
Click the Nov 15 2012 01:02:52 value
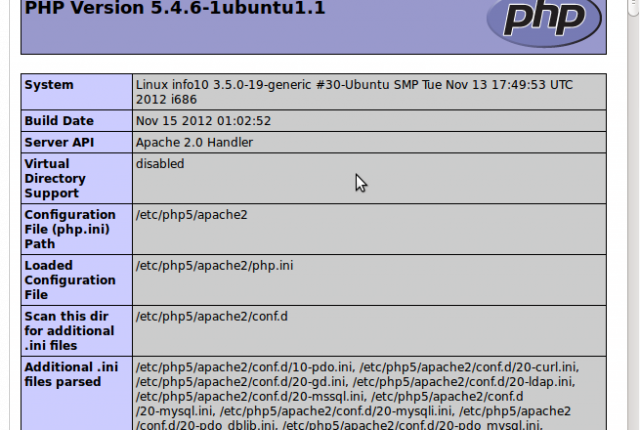click(x=203, y=121)
